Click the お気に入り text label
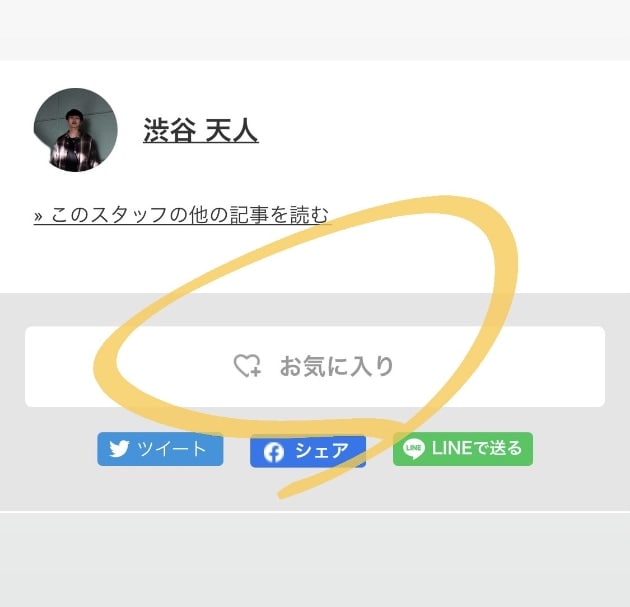The height and width of the screenshot is (607, 630). [x=336, y=366]
